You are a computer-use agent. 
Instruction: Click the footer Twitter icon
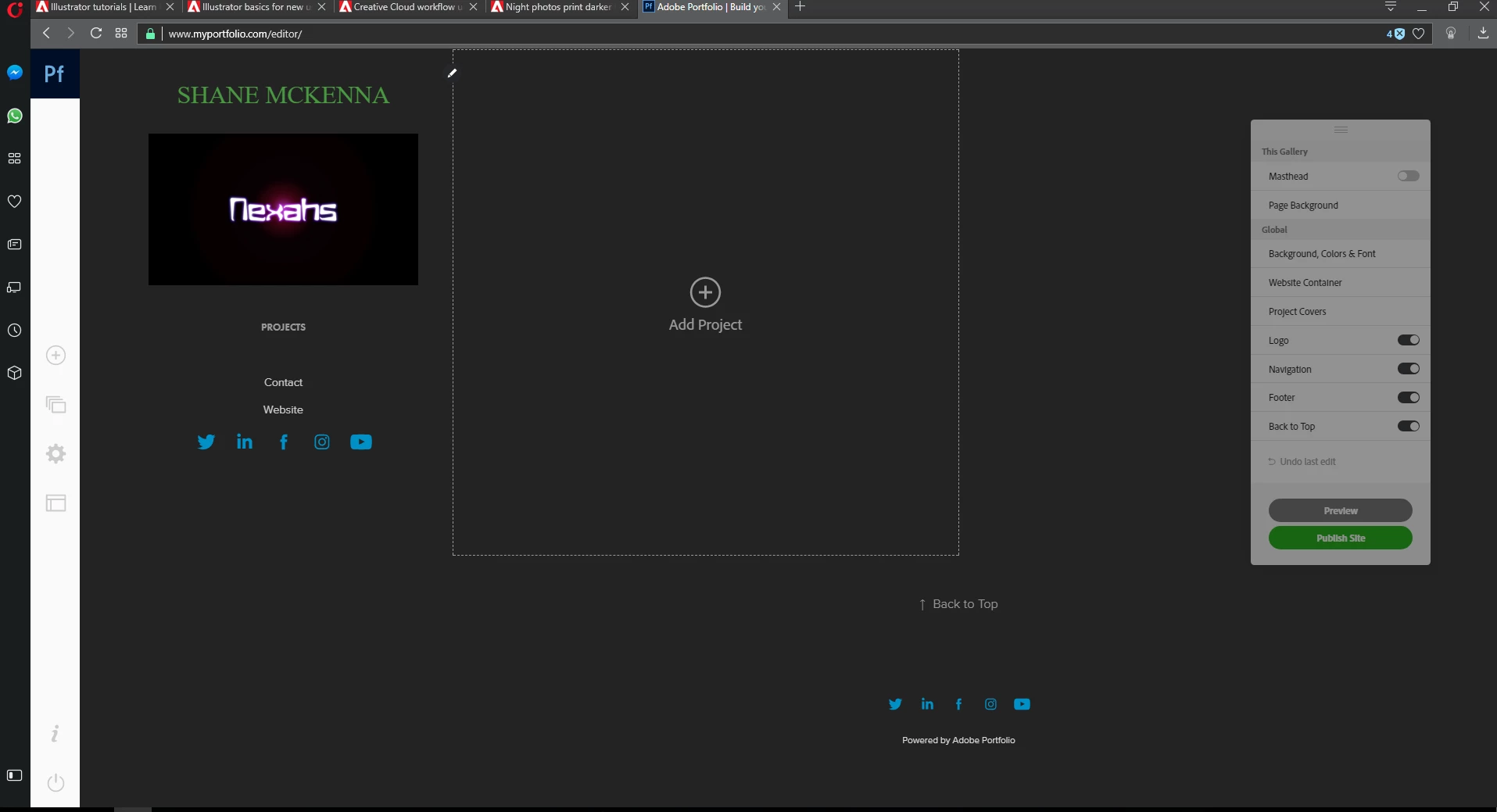tap(895, 704)
